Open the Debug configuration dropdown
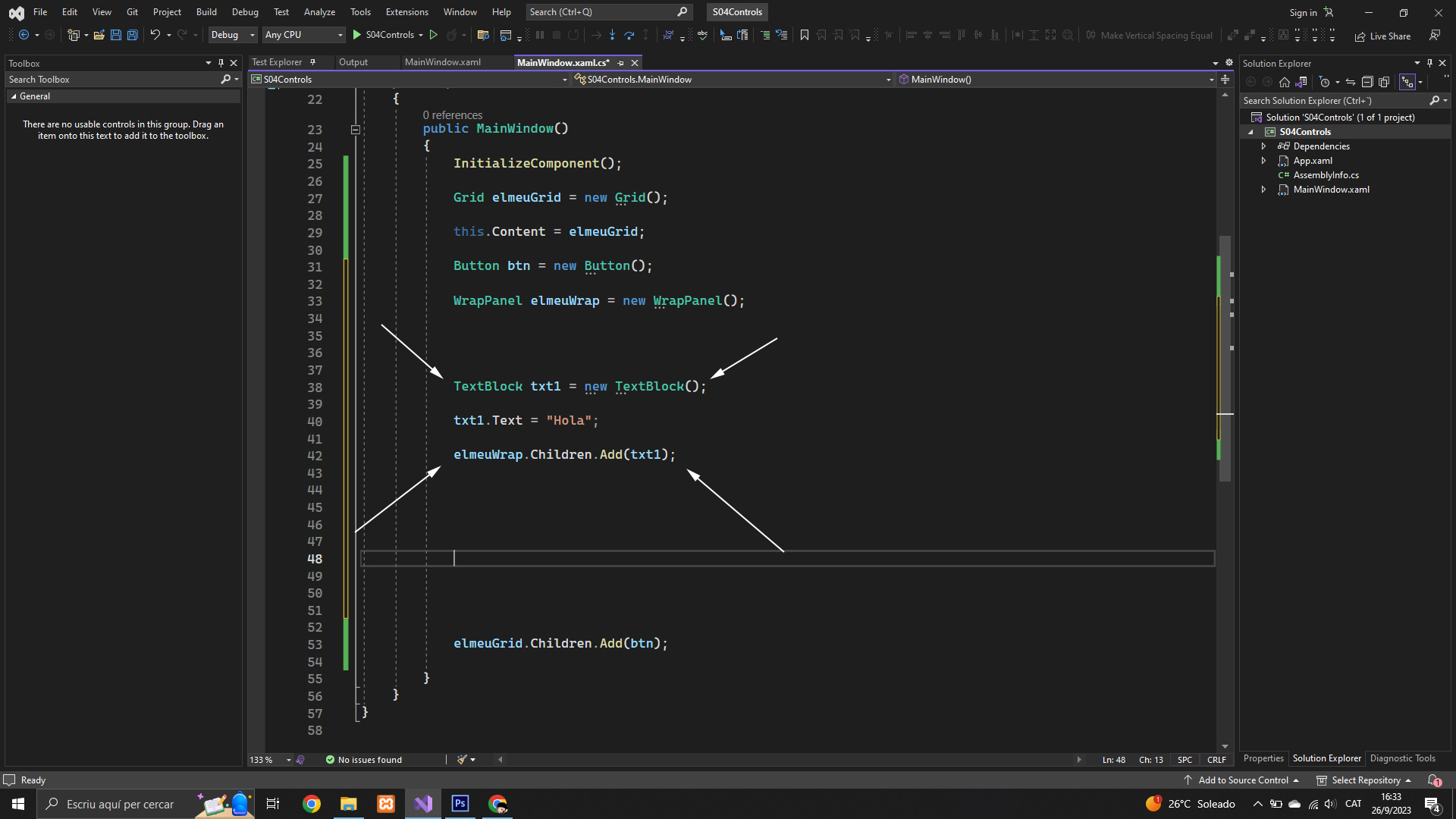 point(233,35)
